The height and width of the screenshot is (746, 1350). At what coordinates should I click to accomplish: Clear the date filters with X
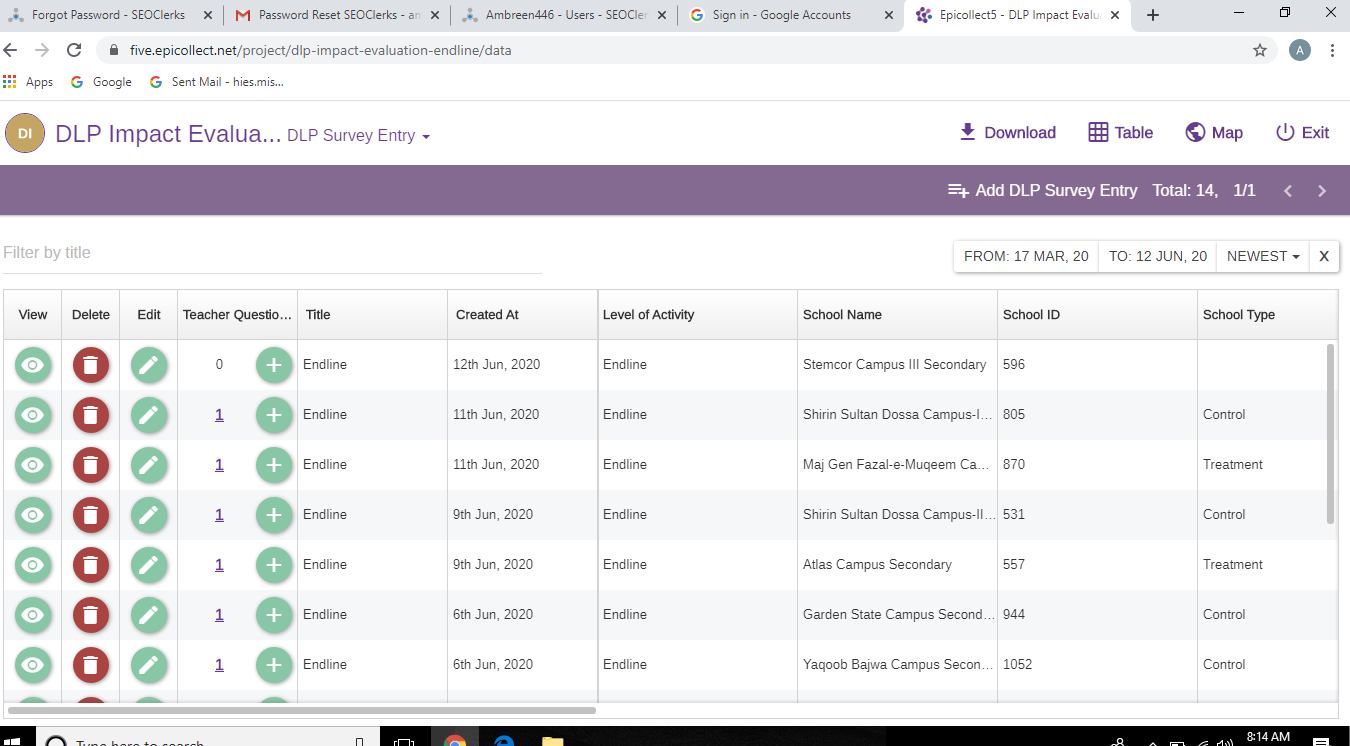1324,256
